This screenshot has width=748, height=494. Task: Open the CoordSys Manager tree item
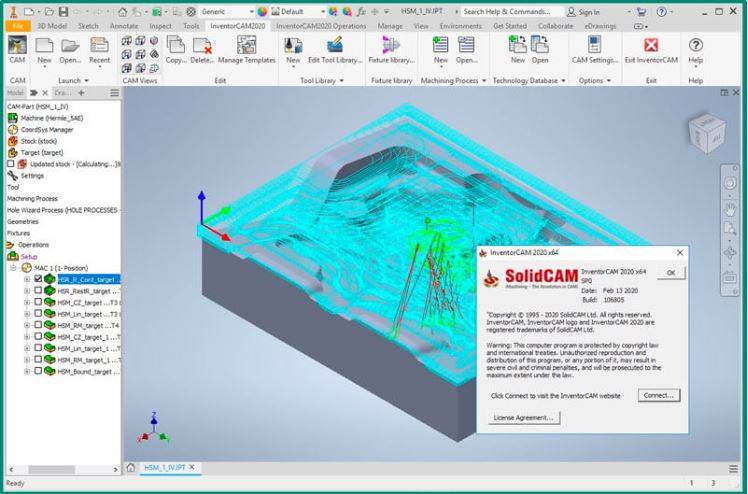click(x=46, y=129)
